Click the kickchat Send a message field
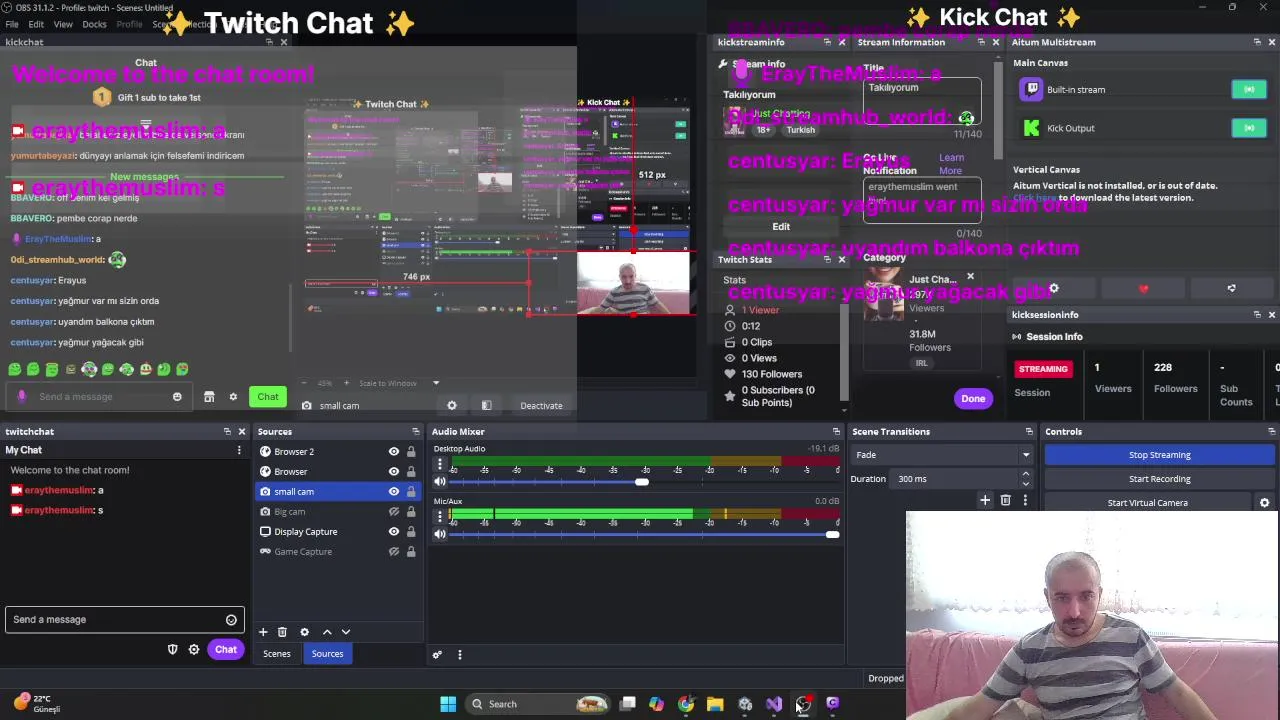The image size is (1280, 720). coord(100,397)
